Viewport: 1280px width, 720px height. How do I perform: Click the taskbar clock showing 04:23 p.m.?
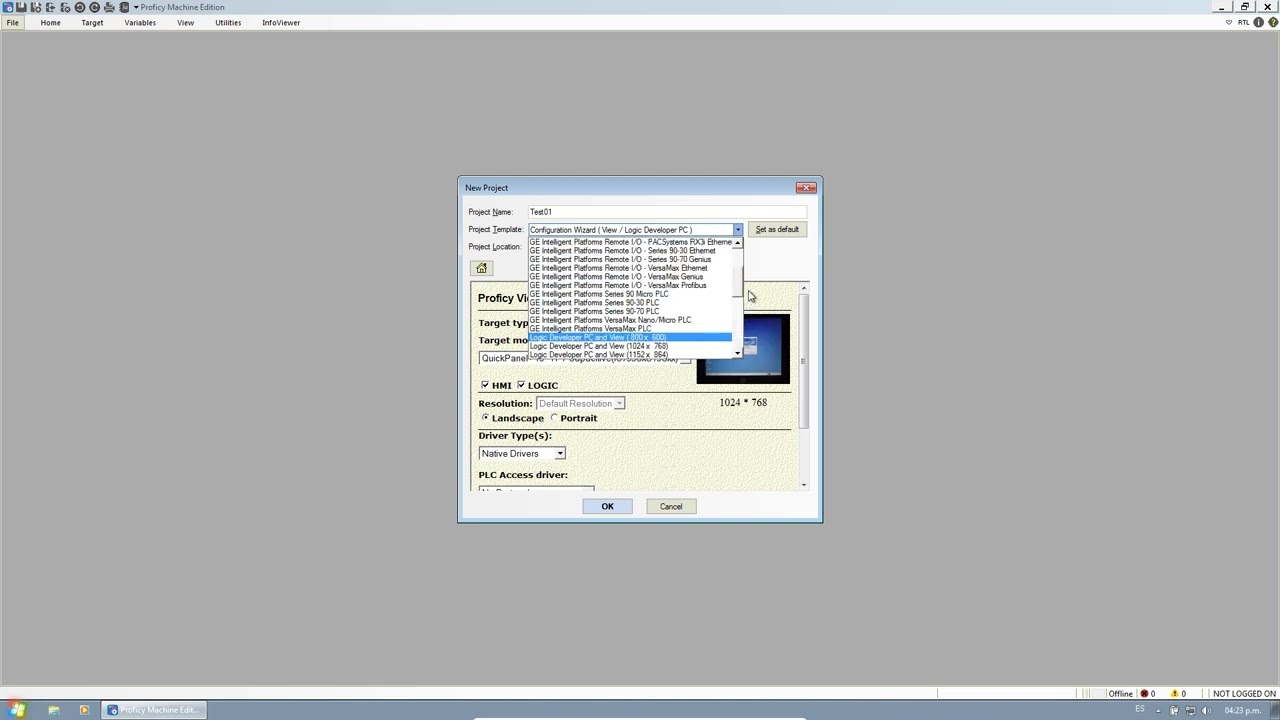click(x=1242, y=711)
